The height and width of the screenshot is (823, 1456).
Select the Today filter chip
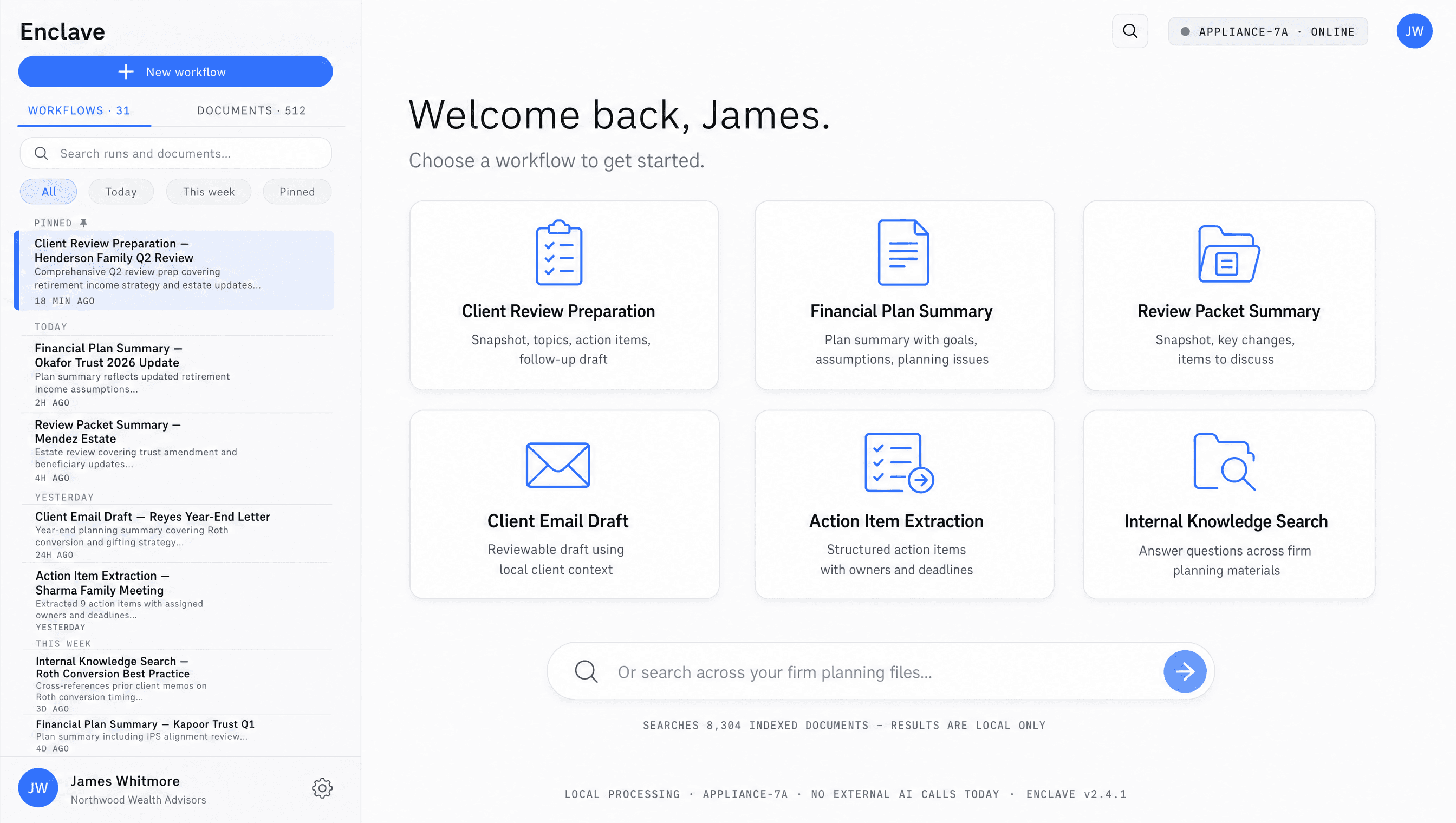point(121,192)
